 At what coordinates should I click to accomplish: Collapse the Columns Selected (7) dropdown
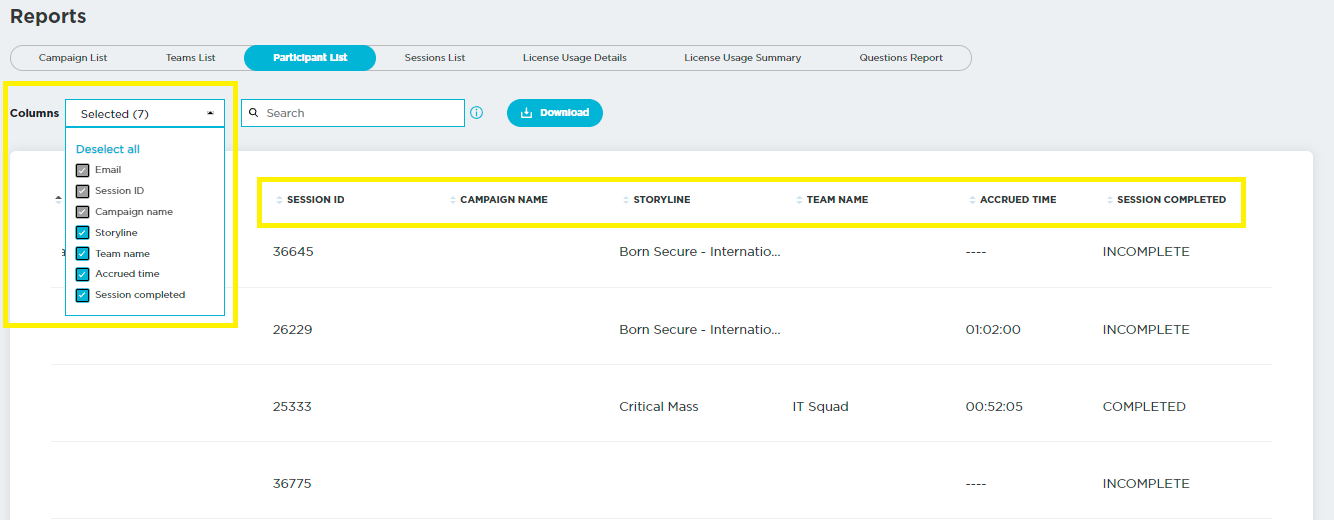145,114
